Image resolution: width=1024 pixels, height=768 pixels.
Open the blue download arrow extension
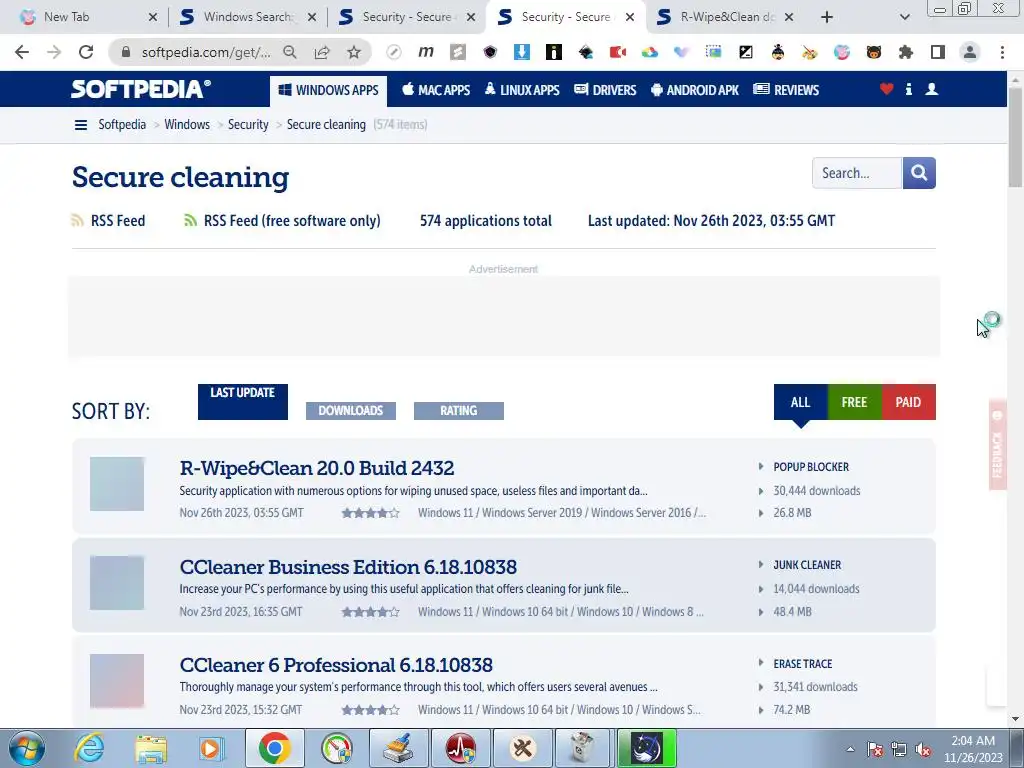click(x=522, y=52)
